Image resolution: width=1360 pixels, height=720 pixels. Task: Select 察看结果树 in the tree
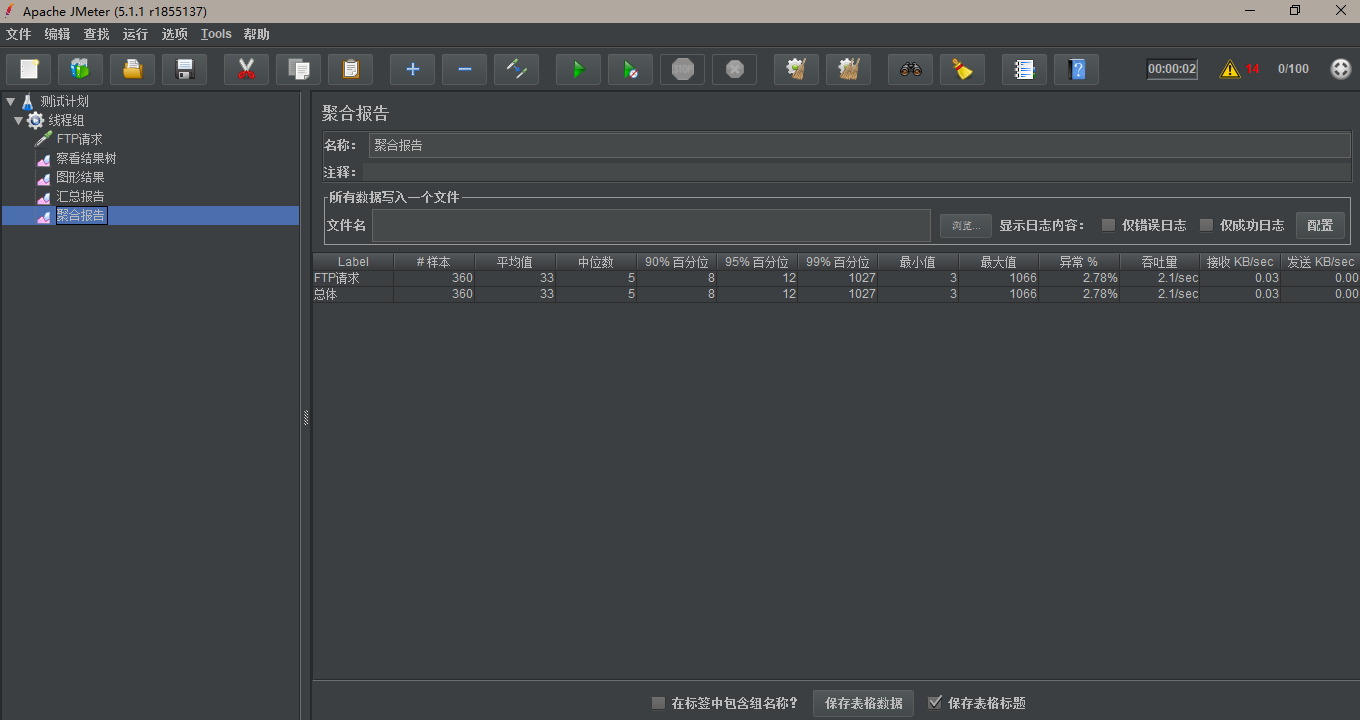click(x=86, y=158)
